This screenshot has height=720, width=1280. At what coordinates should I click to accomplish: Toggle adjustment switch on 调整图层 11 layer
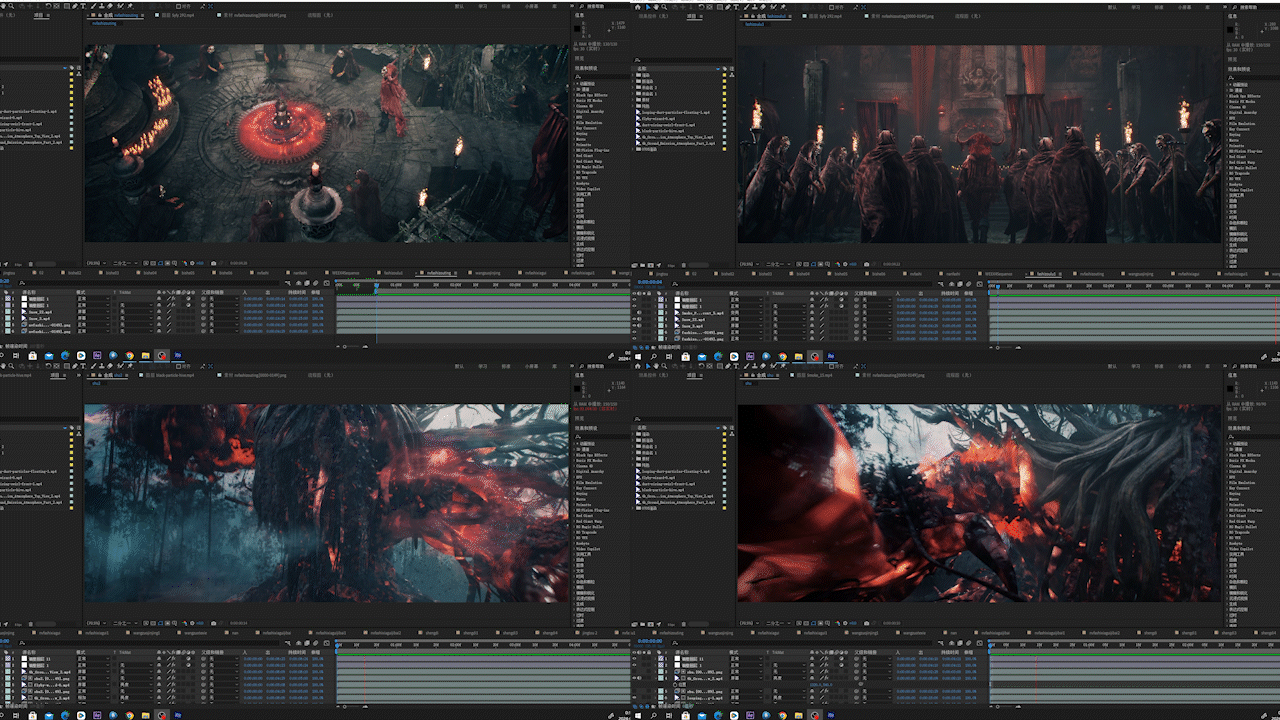coord(842,658)
